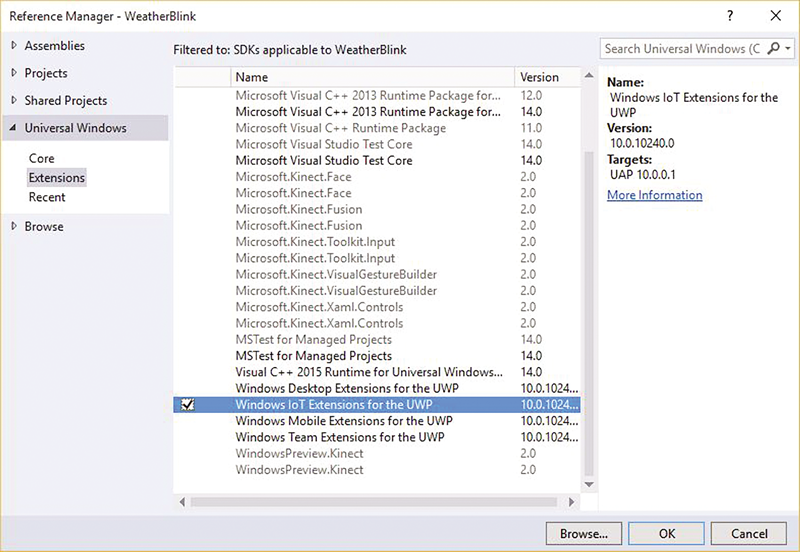Click the horizontal scrollbar right arrow

click(x=571, y=502)
